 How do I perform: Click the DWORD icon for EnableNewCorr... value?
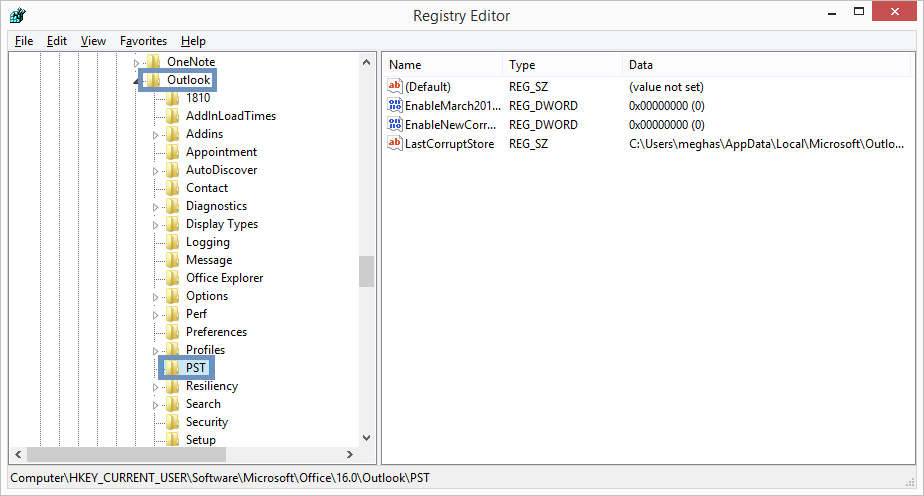point(395,124)
